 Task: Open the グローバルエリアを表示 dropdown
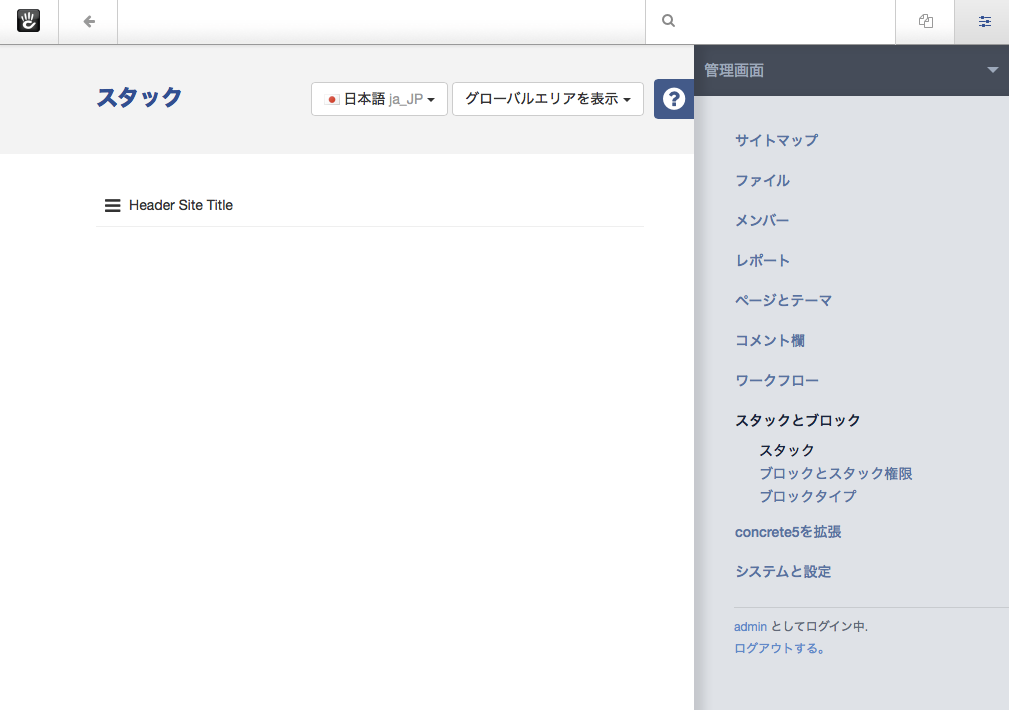548,99
